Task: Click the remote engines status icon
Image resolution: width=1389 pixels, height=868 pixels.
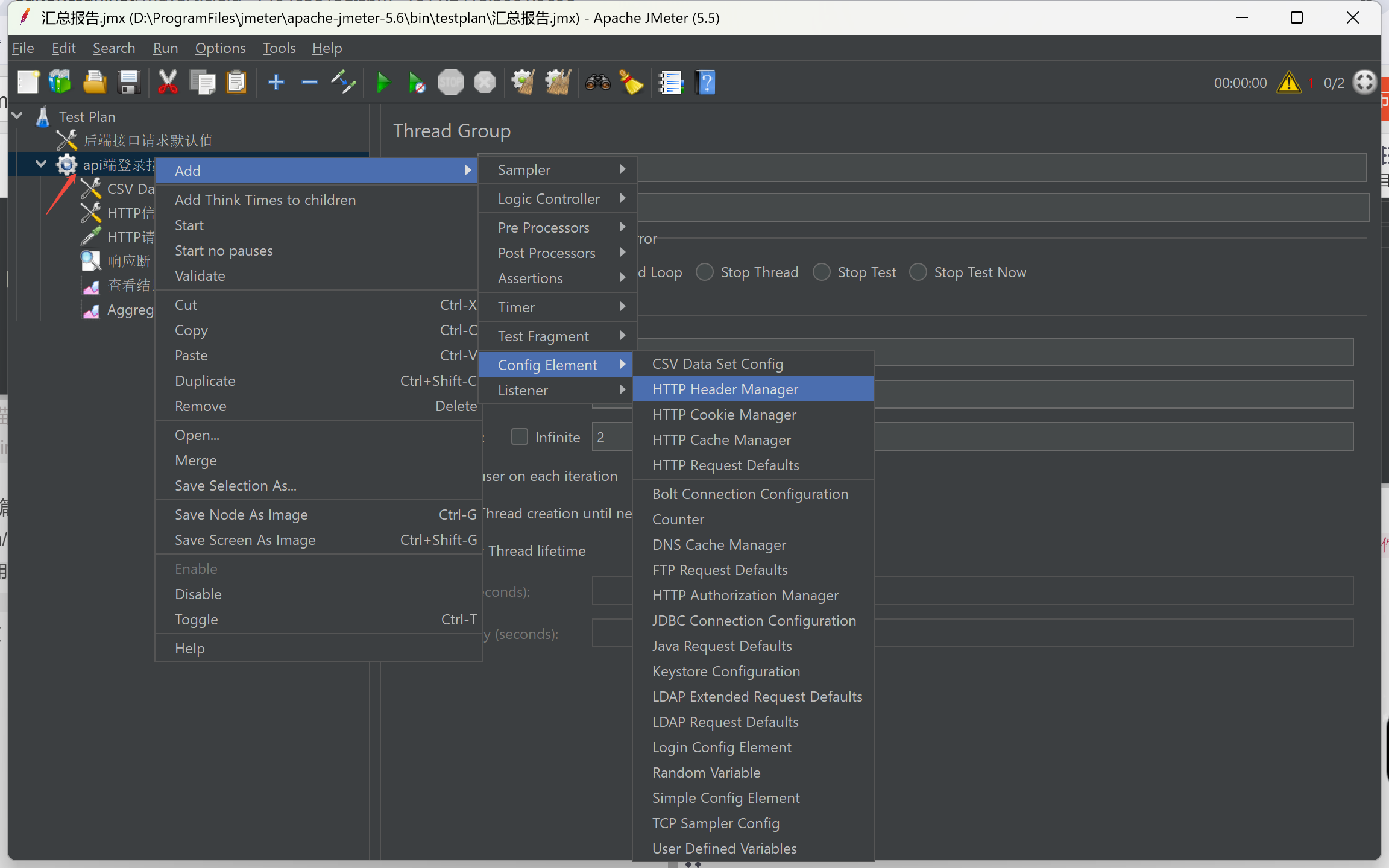Action: pos(1364,83)
